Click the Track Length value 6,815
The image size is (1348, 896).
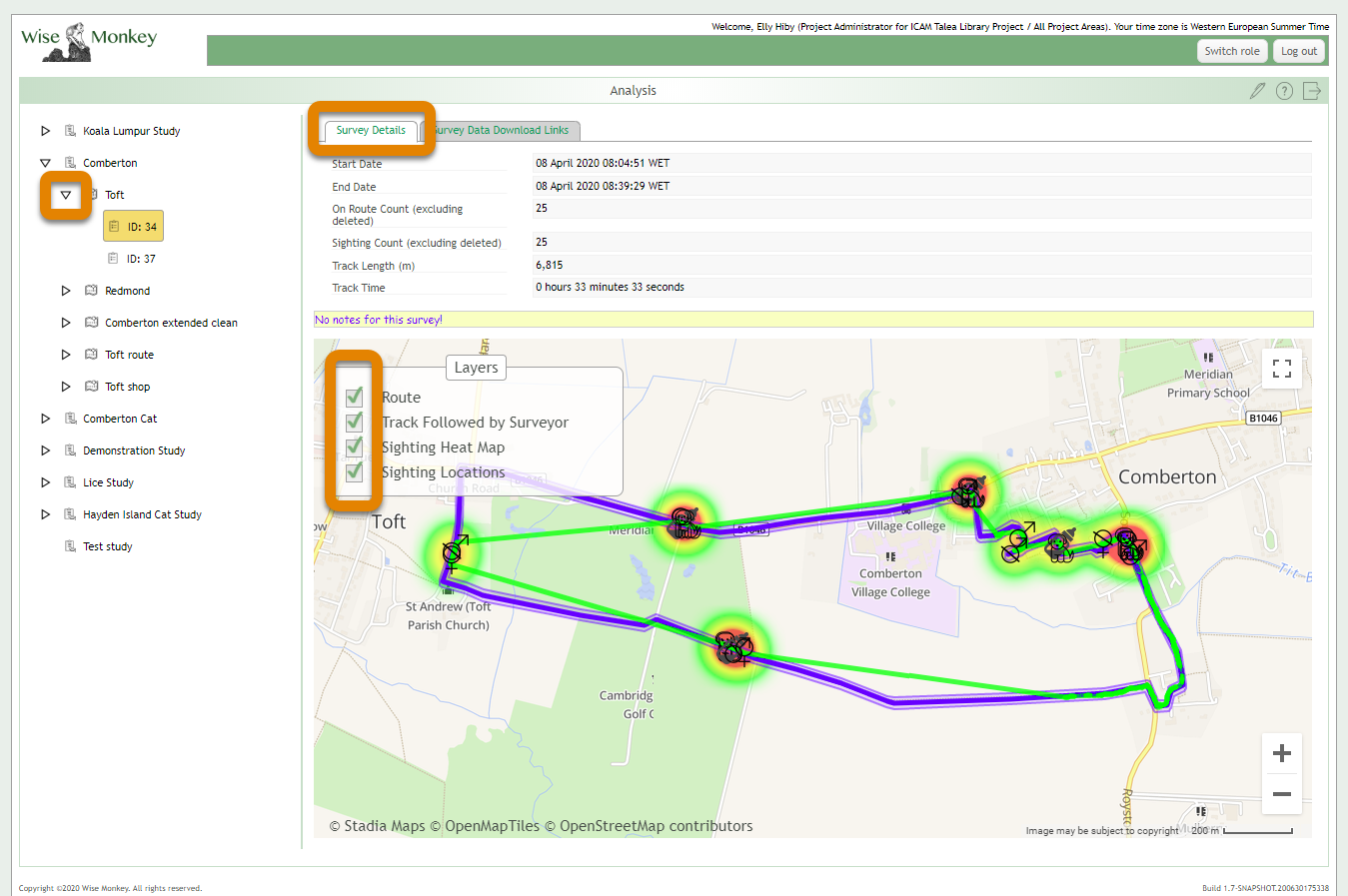click(x=921, y=265)
